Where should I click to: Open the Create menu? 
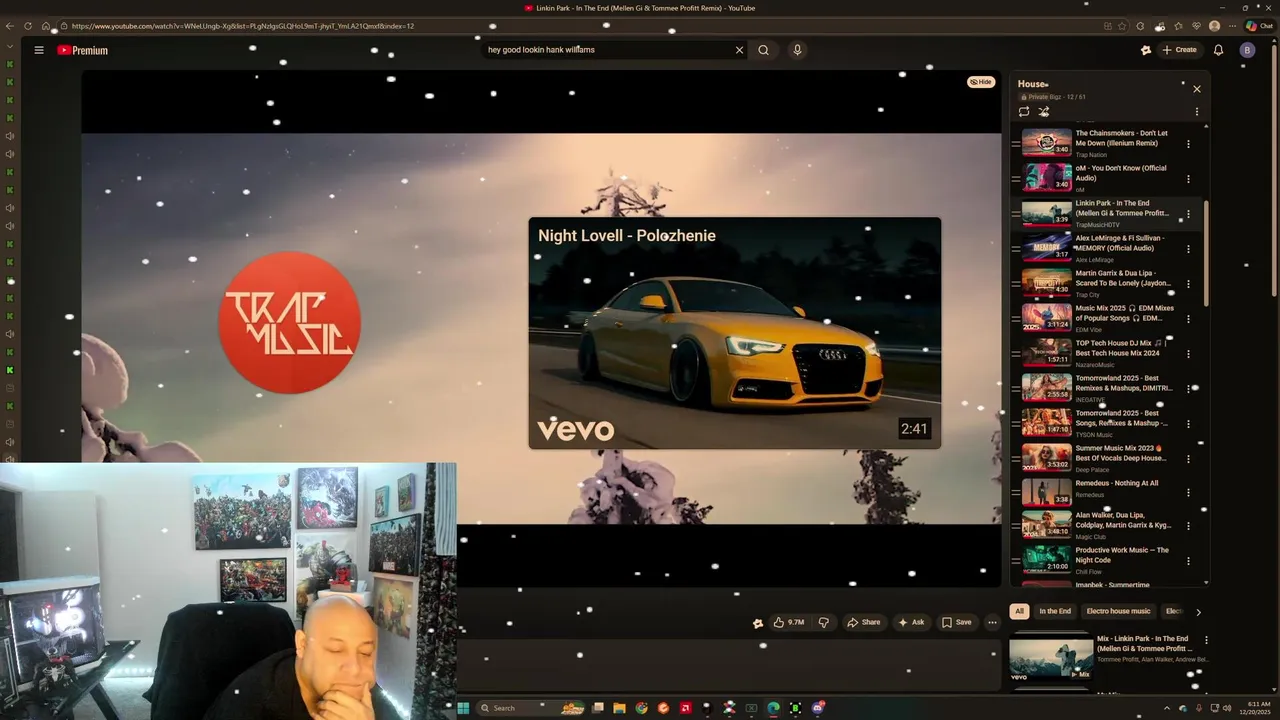click(1179, 50)
